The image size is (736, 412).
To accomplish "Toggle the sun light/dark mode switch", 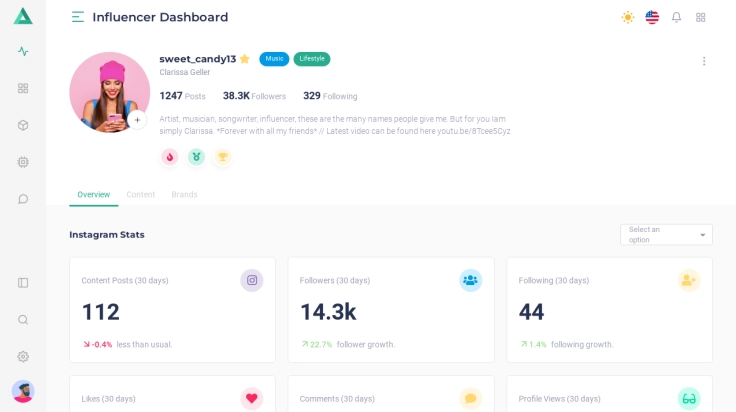I will click(628, 17).
